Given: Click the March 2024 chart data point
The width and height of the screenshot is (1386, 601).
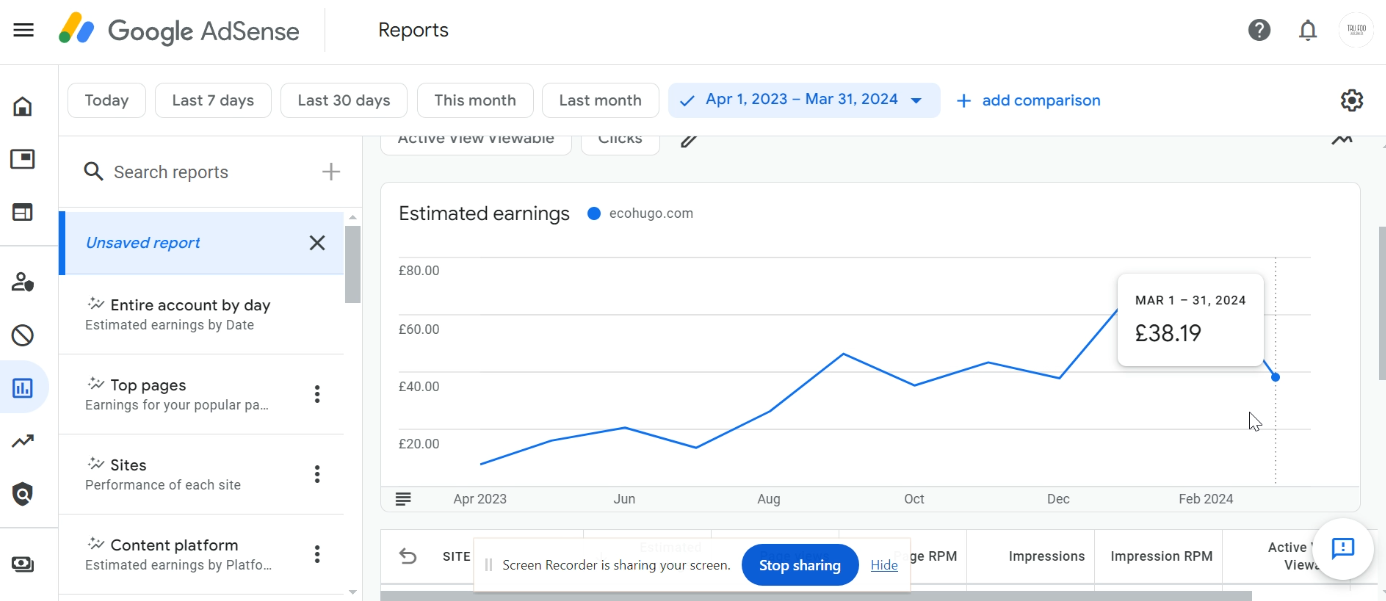Looking at the screenshot, I should pos(1275,377).
